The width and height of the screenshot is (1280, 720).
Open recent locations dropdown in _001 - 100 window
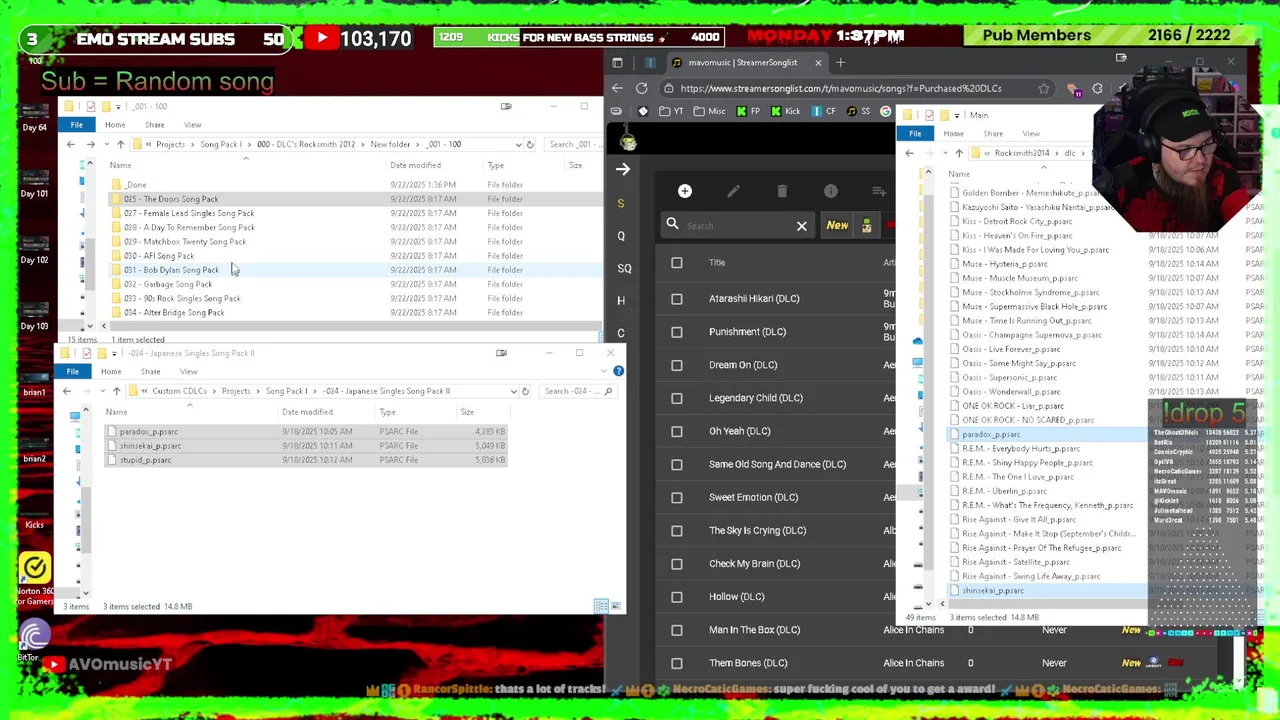(106, 144)
